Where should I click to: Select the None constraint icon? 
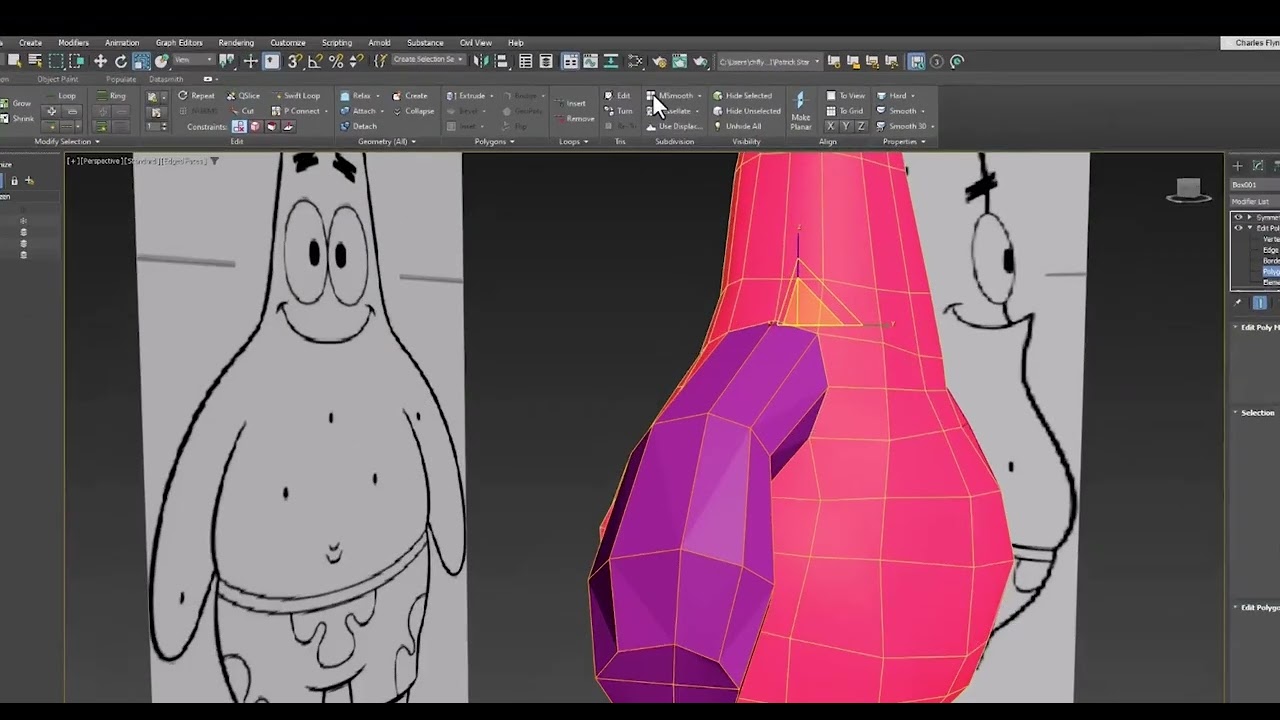click(x=239, y=127)
